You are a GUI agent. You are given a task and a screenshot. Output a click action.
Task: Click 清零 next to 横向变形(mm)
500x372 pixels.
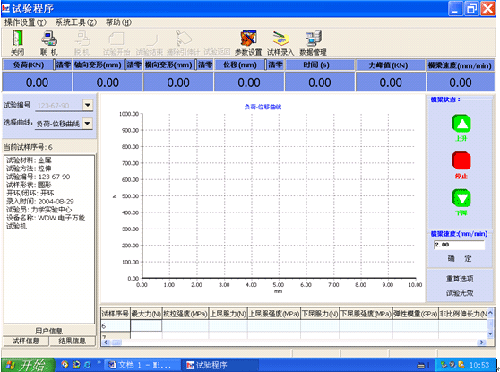pyautogui.click(x=204, y=65)
